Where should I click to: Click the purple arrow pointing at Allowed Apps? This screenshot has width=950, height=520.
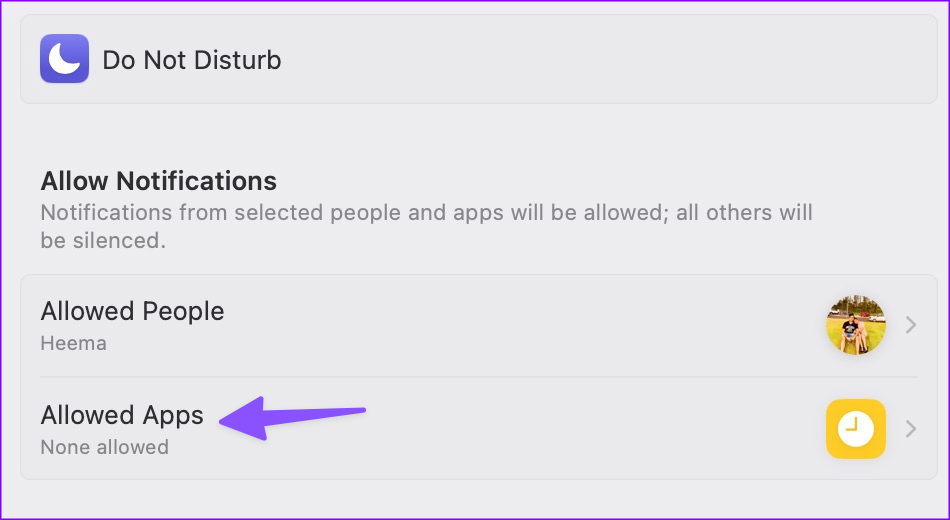click(291, 415)
